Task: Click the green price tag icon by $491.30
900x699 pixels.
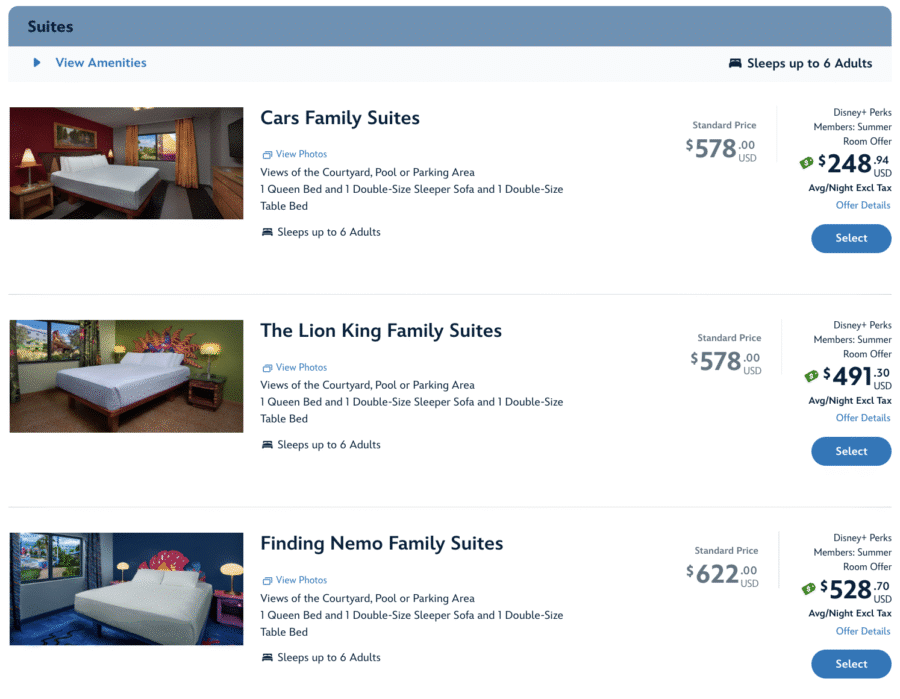Action: coord(812,376)
